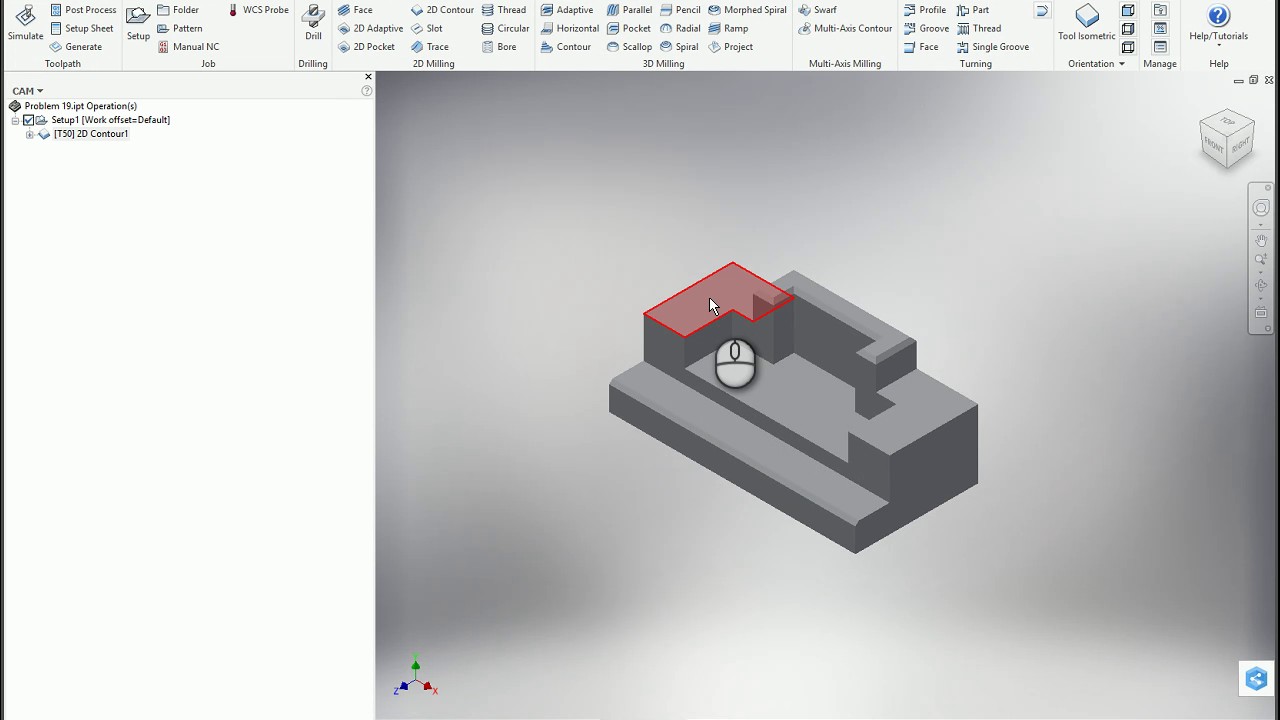This screenshot has width=1280, height=720.
Task: Select the 3D Pocket strategy
Action: click(629, 28)
